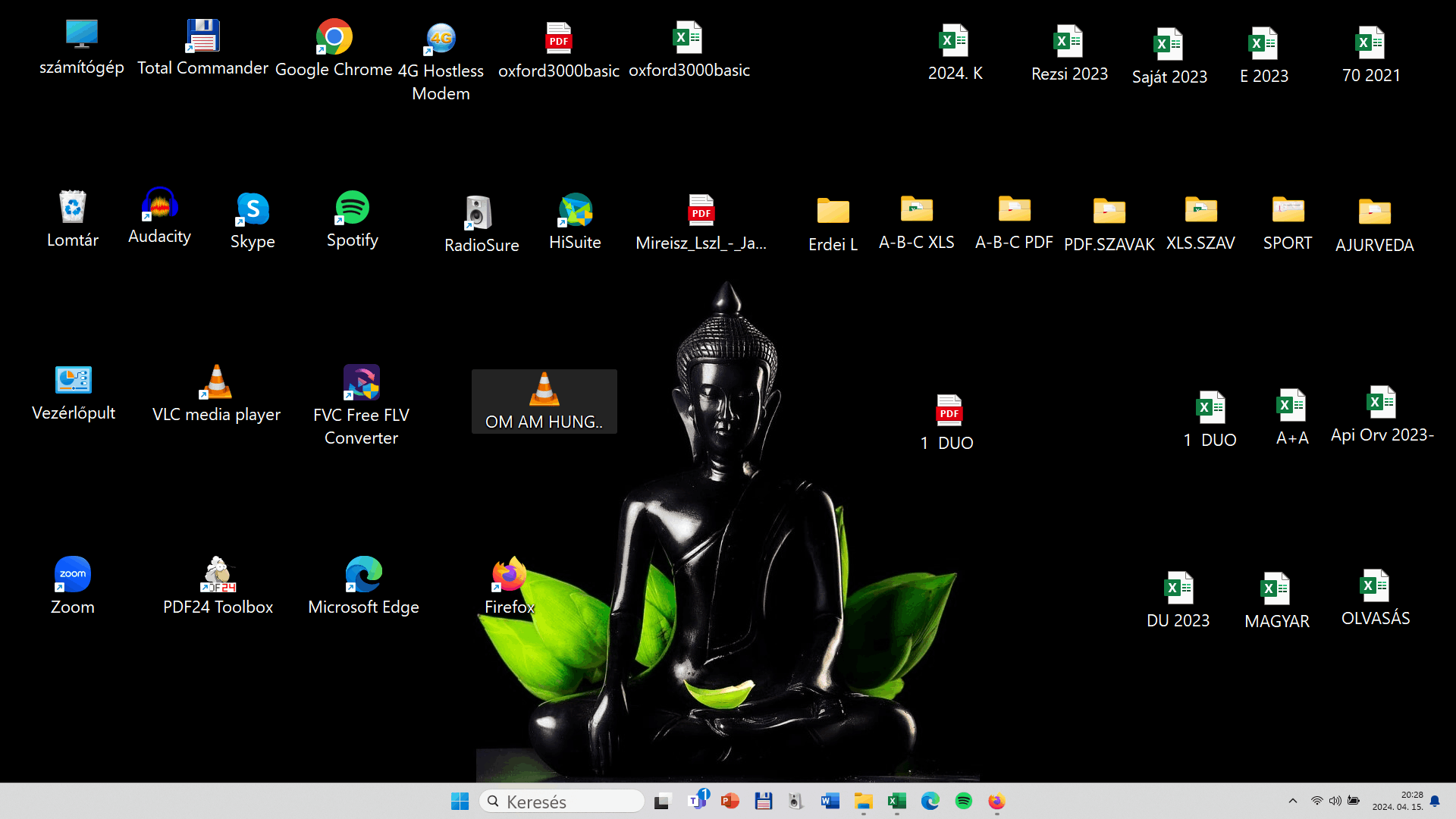Open the AJURVEDA folder
The height and width of the screenshot is (819, 1456).
point(1374,212)
